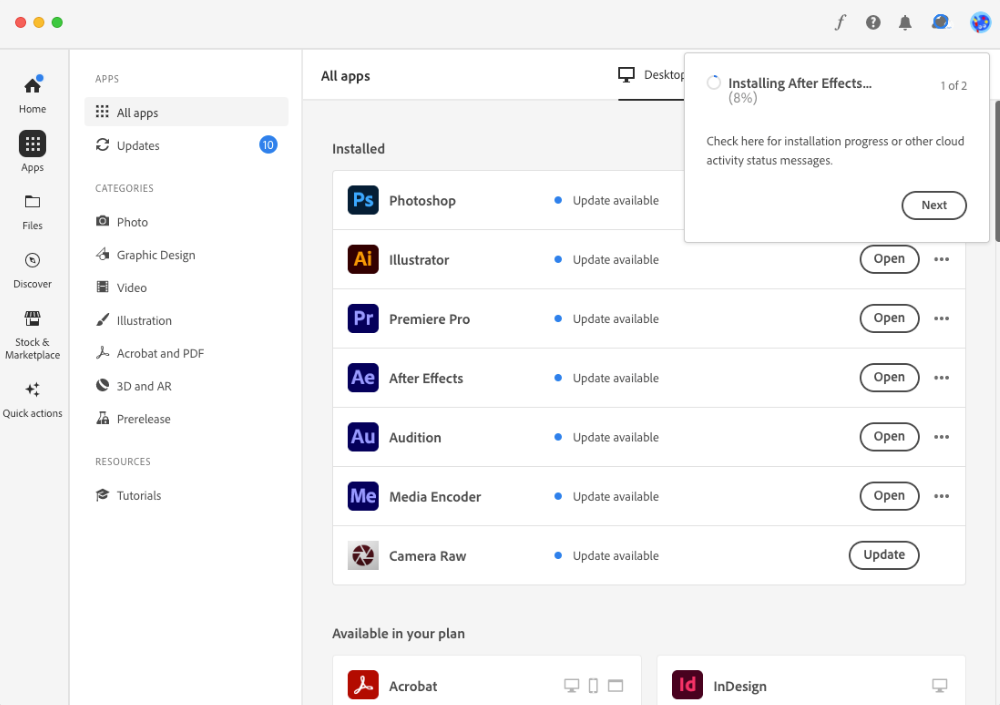Click the After Effects install progress spinner
This screenshot has width=1000, height=705.
[x=714, y=83]
